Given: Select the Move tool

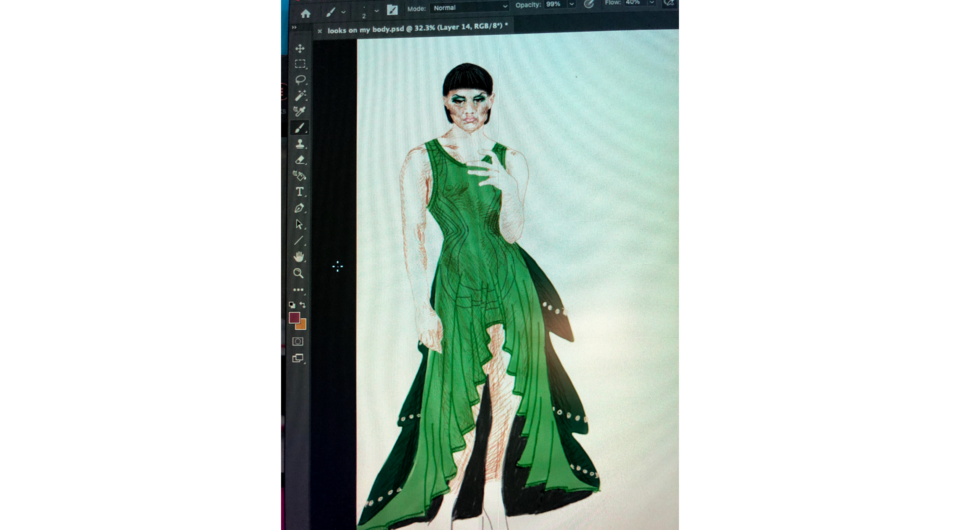Looking at the screenshot, I should pyautogui.click(x=299, y=48).
